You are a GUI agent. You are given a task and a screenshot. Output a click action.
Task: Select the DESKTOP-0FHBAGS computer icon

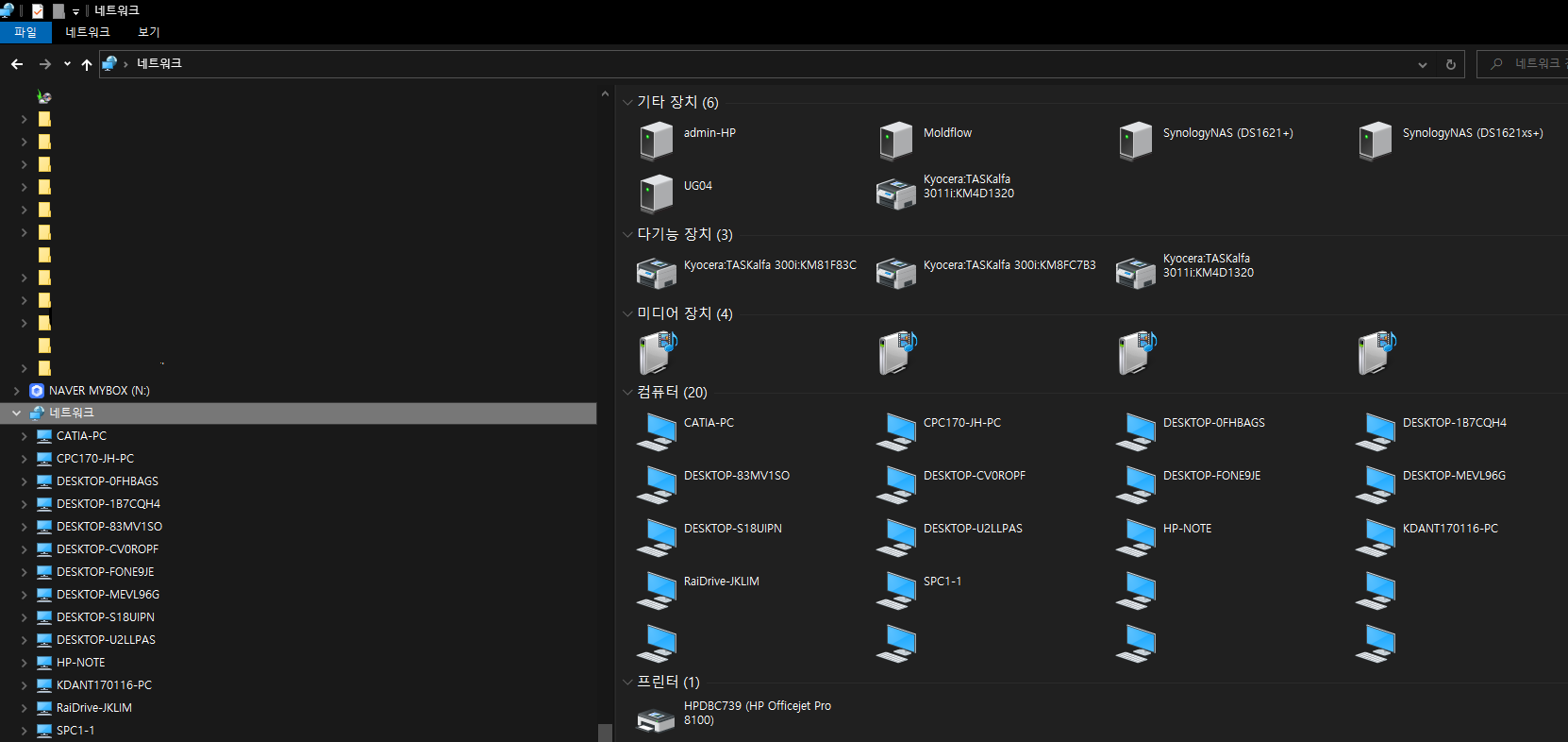(1136, 431)
